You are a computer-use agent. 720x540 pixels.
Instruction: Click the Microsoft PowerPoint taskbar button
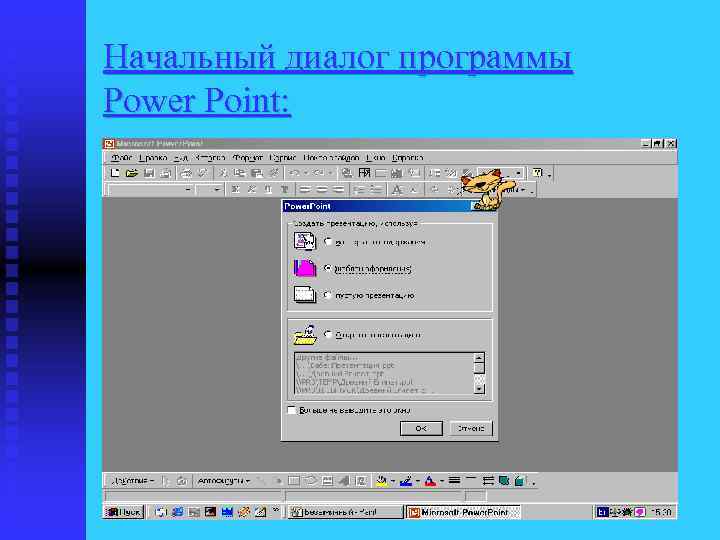[x=463, y=512]
